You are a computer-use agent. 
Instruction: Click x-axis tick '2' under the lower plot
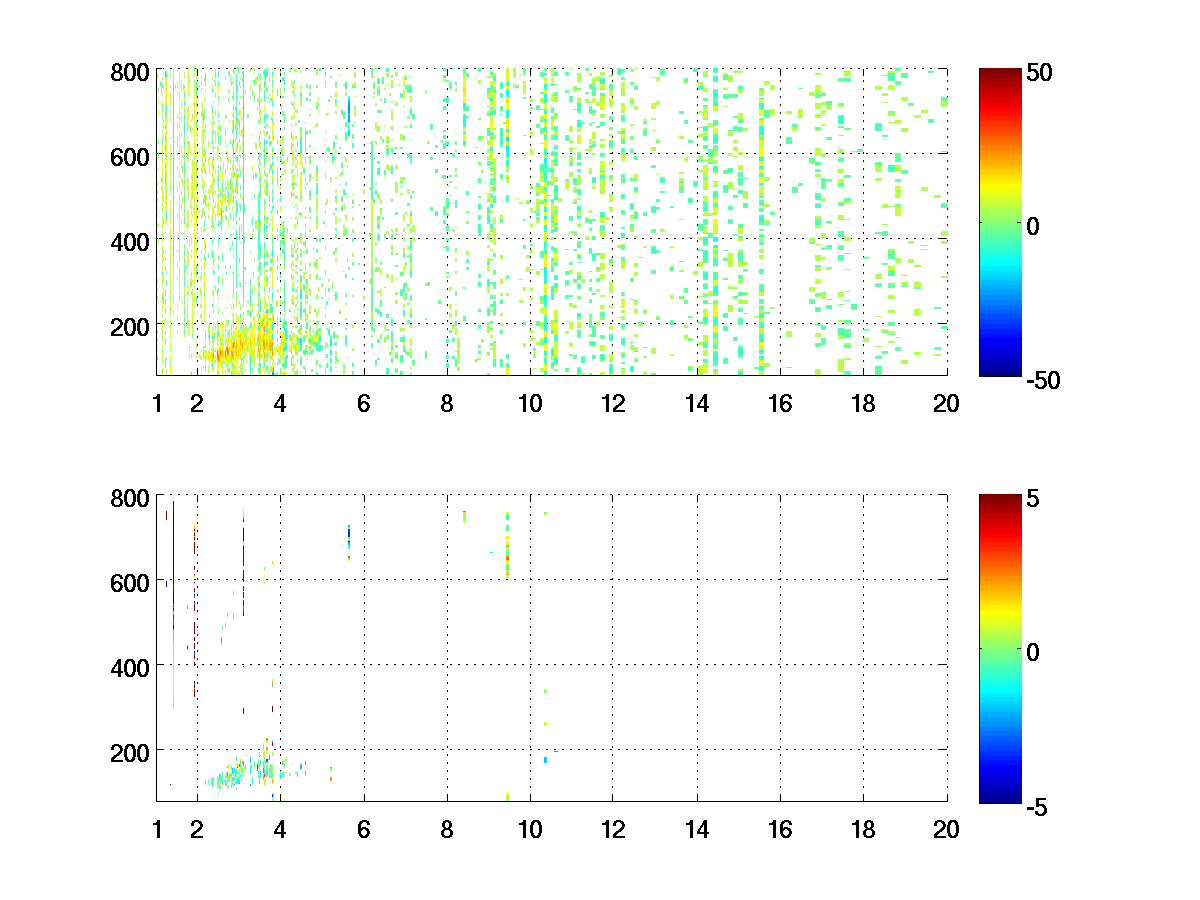click(197, 829)
